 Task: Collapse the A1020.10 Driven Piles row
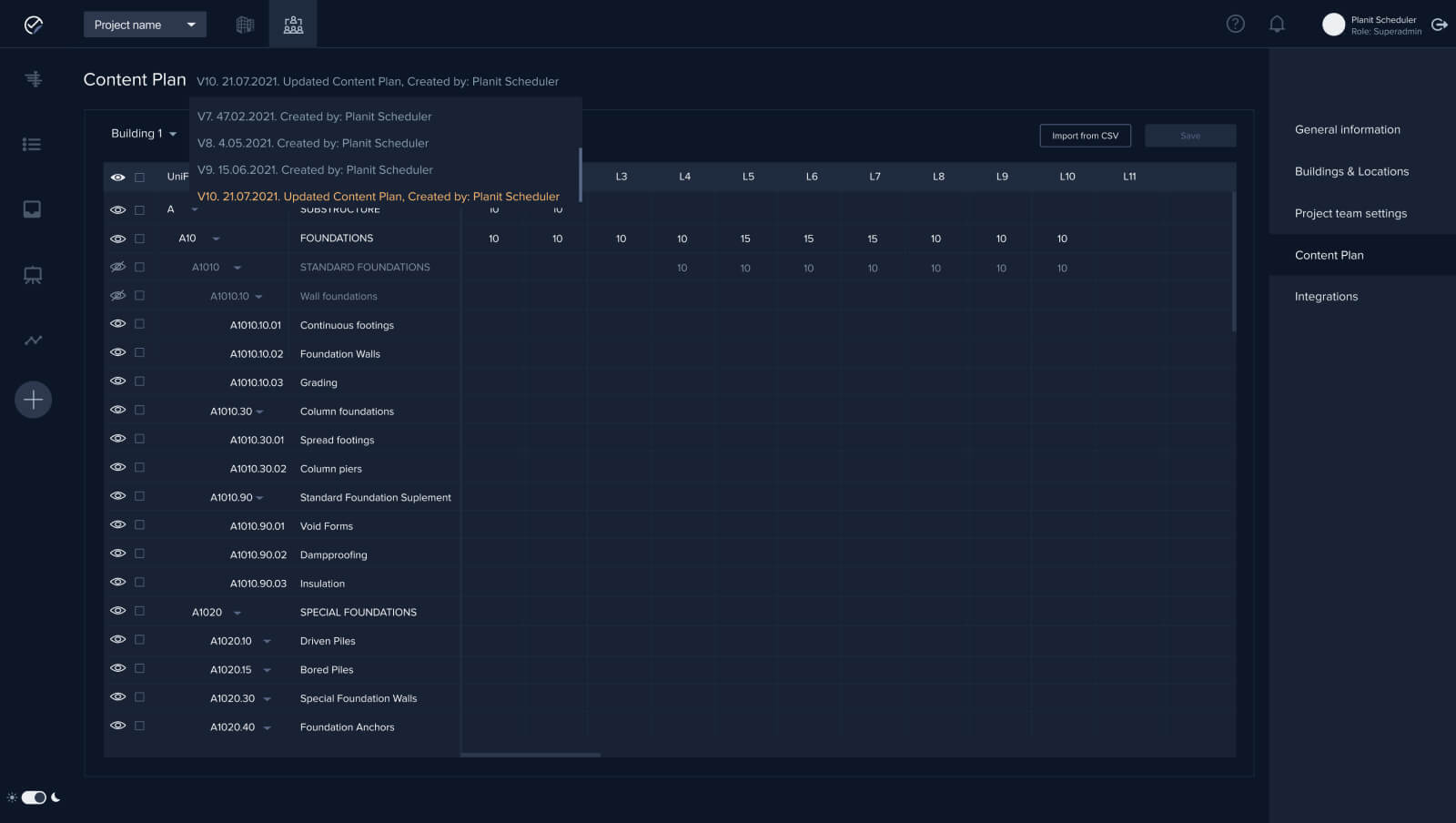click(267, 642)
